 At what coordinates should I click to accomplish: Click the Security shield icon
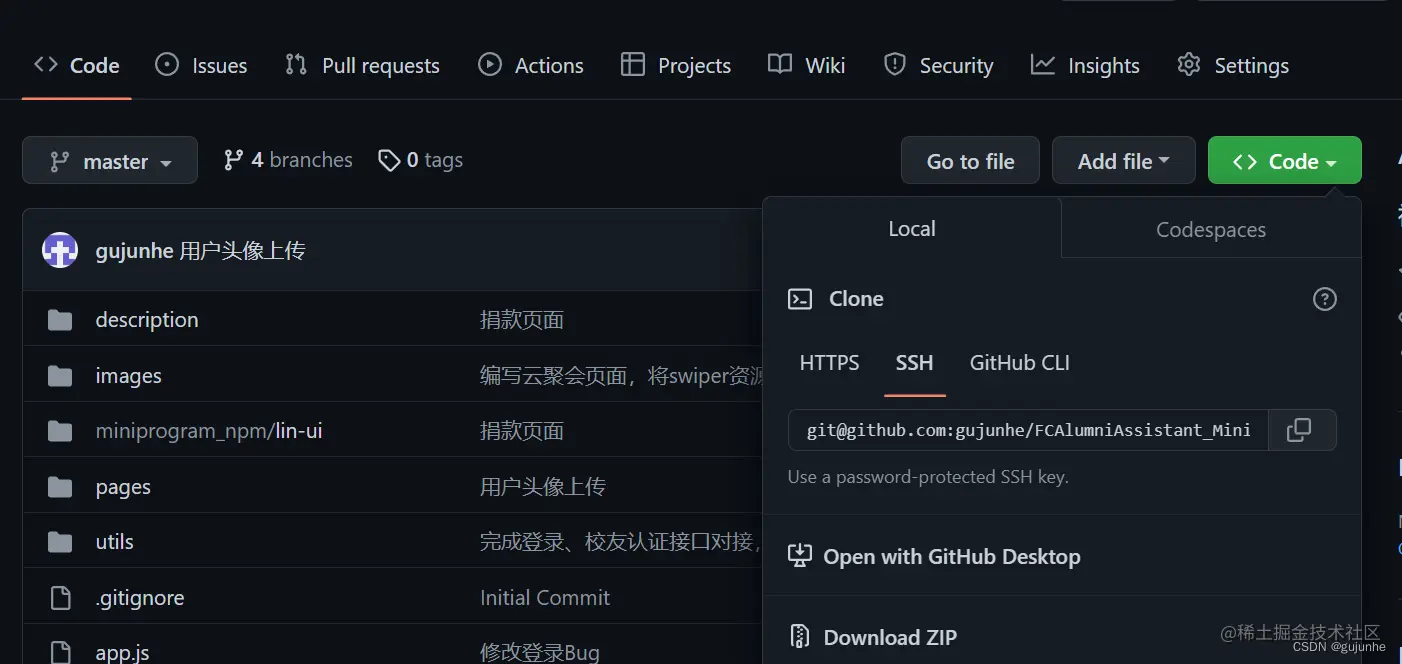pos(895,65)
